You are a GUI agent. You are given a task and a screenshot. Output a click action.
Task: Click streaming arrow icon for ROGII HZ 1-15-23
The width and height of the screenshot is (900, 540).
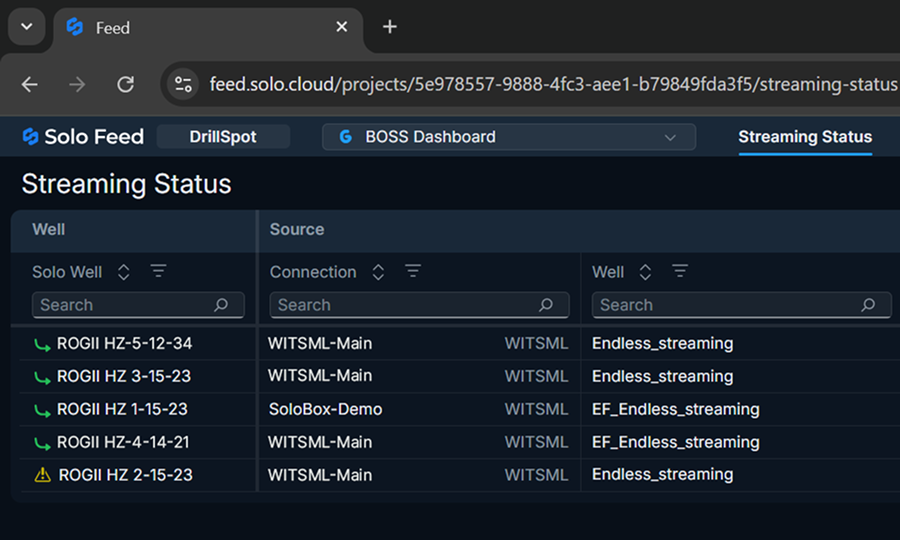(42, 410)
